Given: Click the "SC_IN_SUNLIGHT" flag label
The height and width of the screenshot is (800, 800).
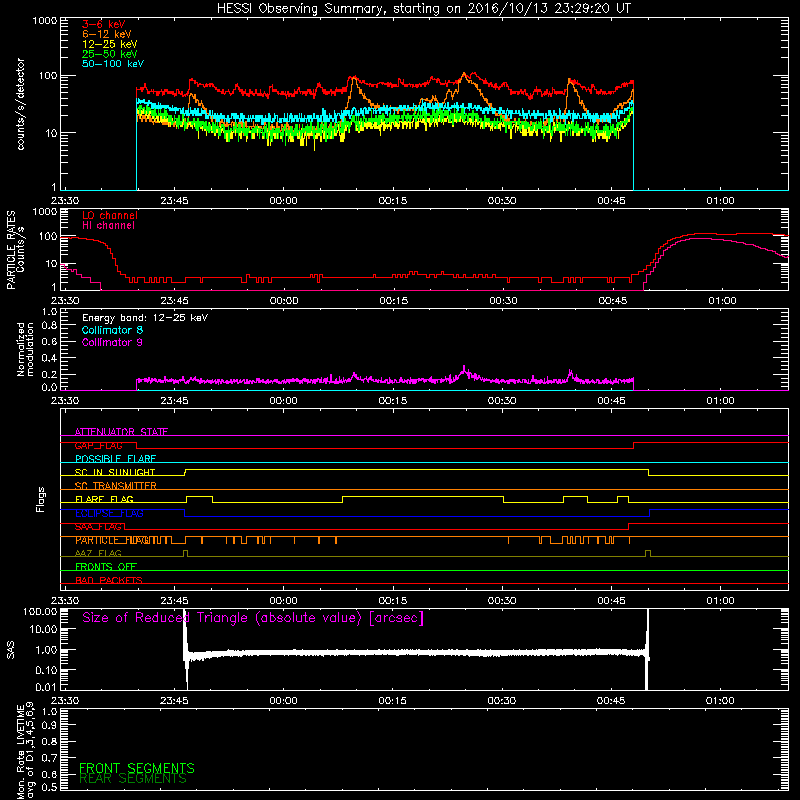Looking at the screenshot, I should click(x=115, y=472).
